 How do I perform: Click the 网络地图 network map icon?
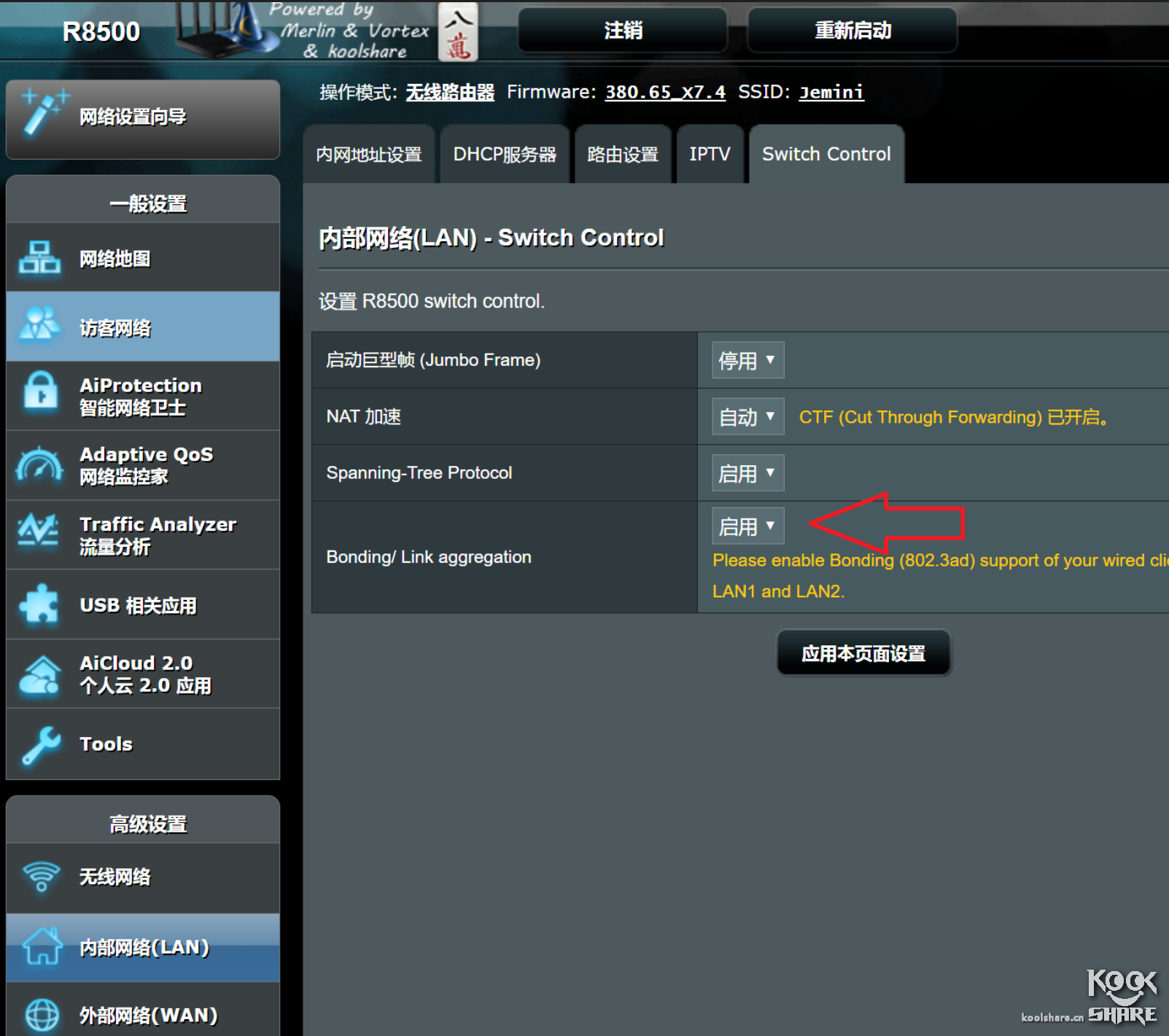[39, 257]
